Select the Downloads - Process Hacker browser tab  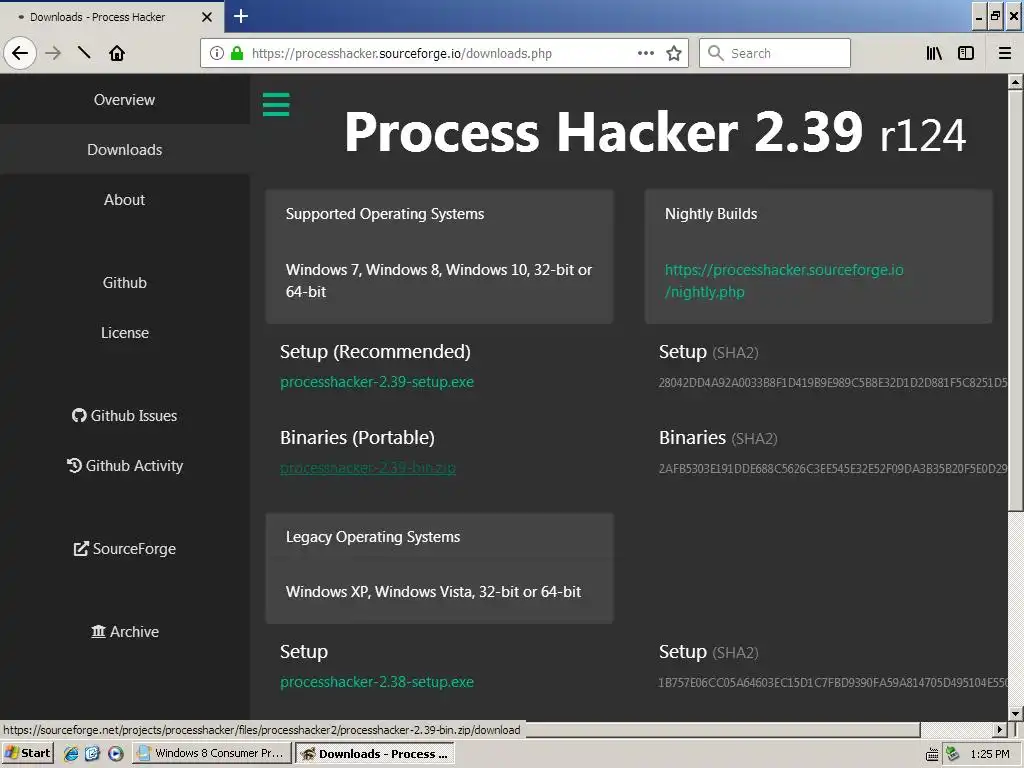[x=112, y=17]
